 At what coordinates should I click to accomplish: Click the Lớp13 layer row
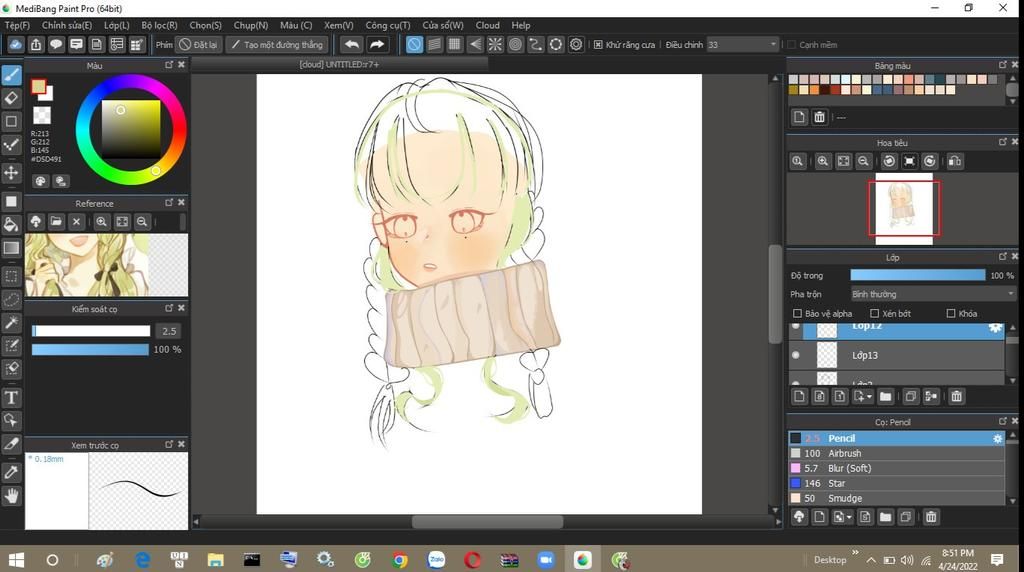tap(896, 355)
